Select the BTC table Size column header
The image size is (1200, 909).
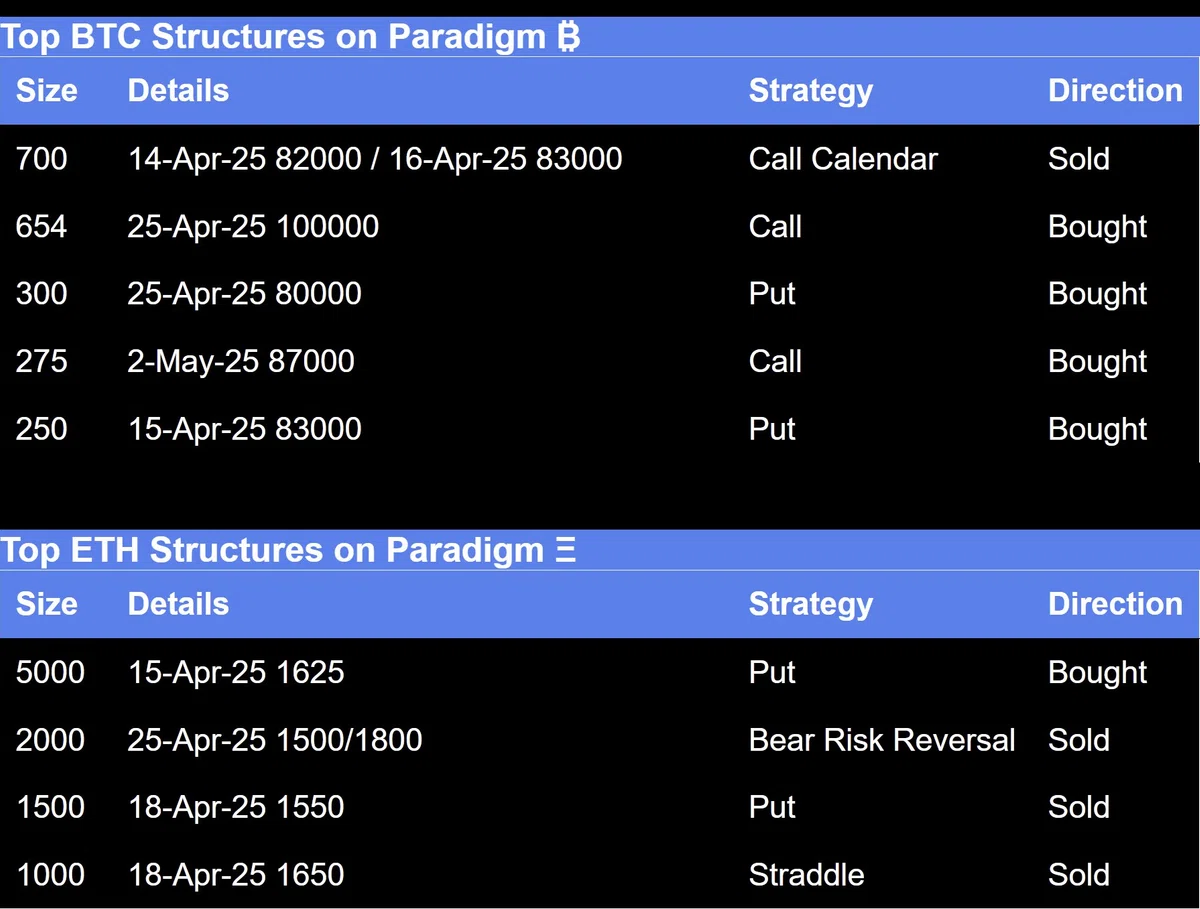click(x=47, y=91)
